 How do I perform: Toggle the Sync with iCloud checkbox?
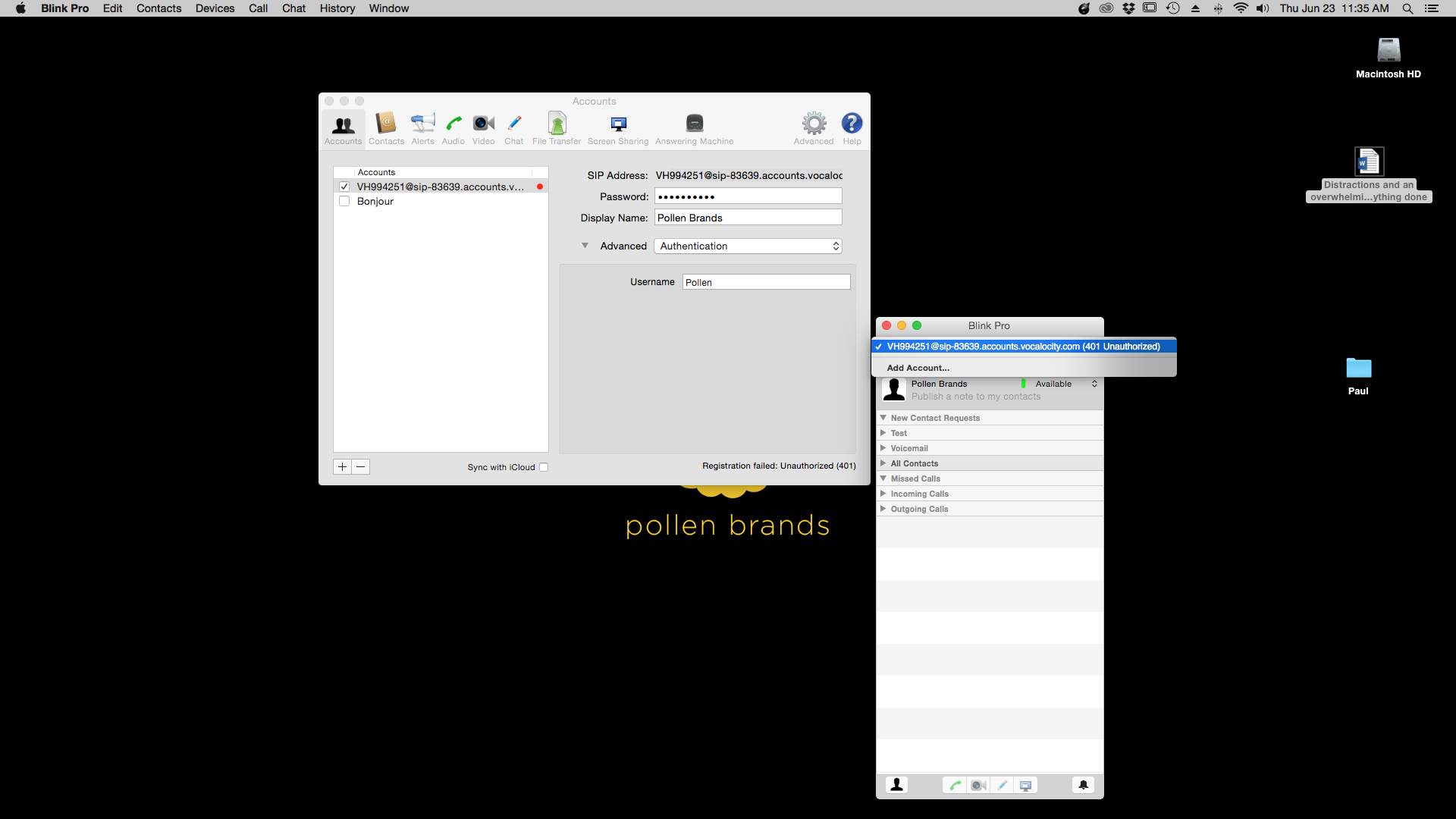coord(544,467)
